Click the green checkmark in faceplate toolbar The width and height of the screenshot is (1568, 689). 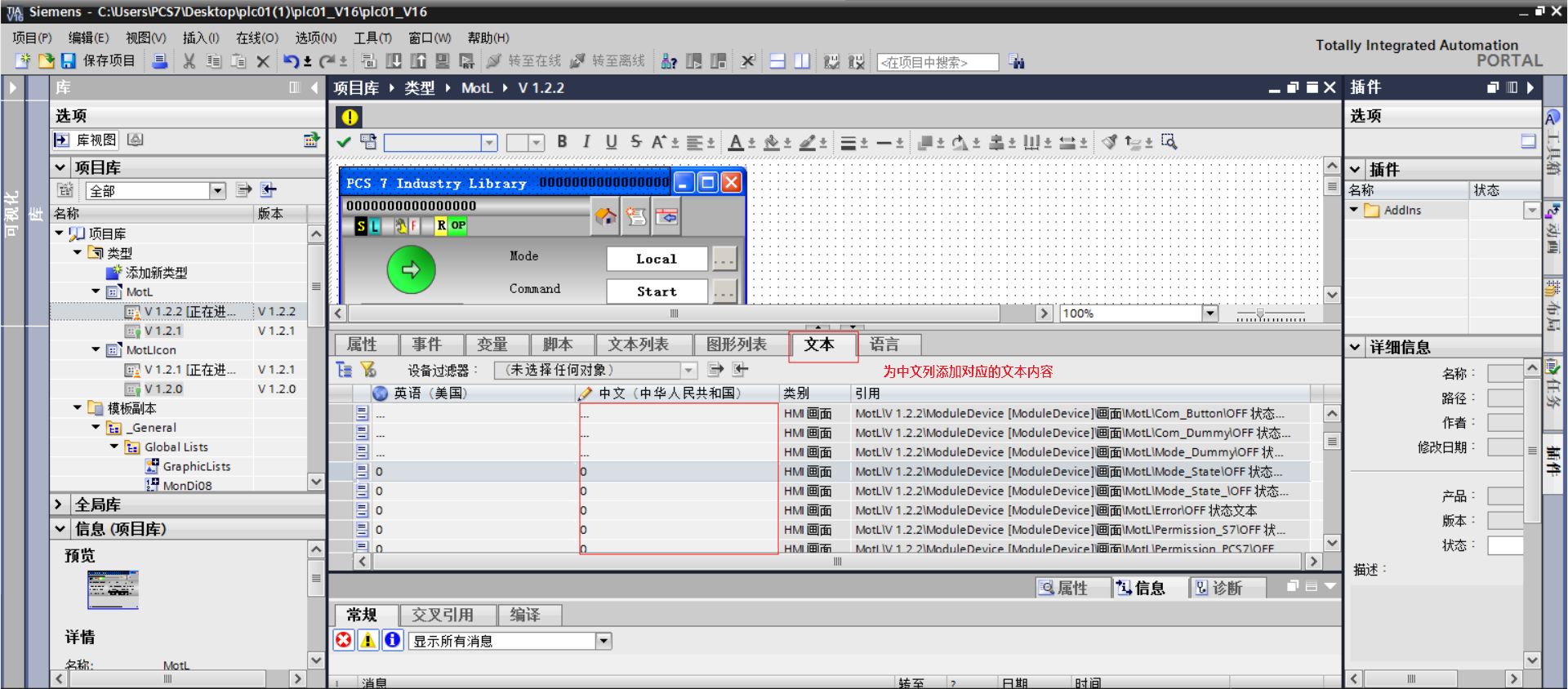pyautogui.click(x=344, y=142)
